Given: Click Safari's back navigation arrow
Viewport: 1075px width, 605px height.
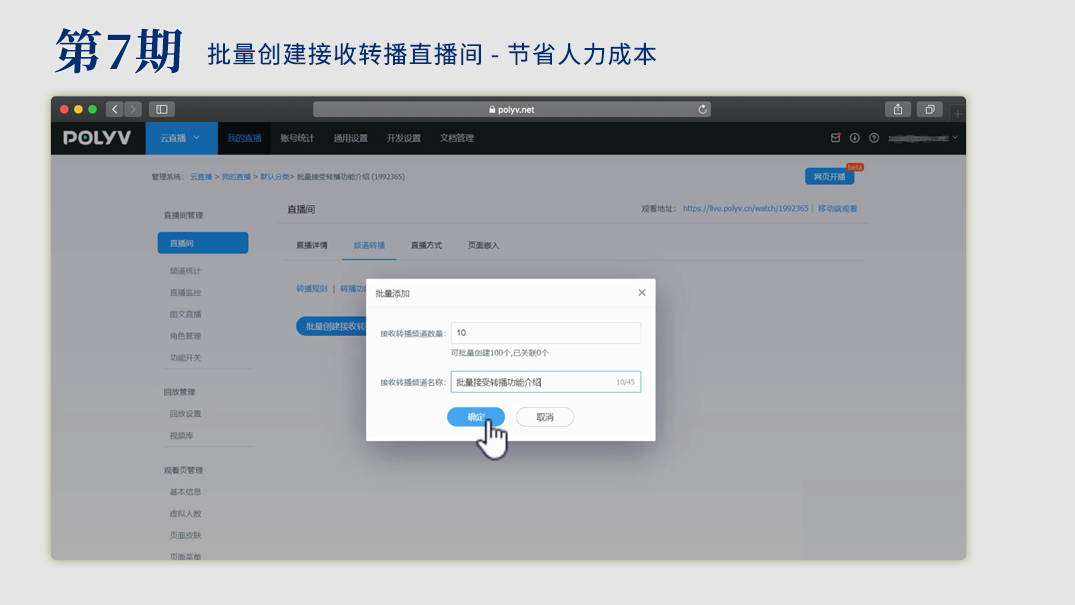Looking at the screenshot, I should tap(115, 109).
